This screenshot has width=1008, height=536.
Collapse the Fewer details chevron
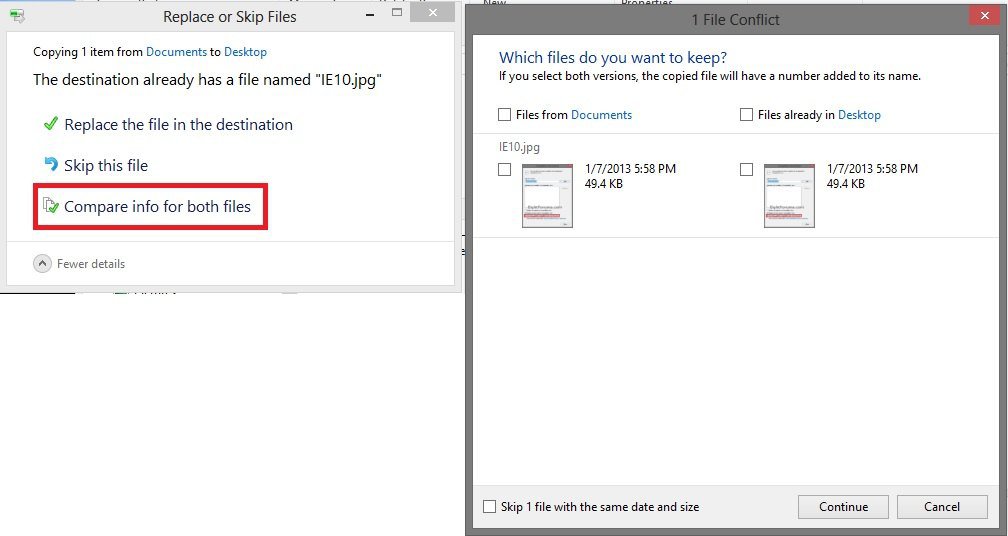[42, 264]
